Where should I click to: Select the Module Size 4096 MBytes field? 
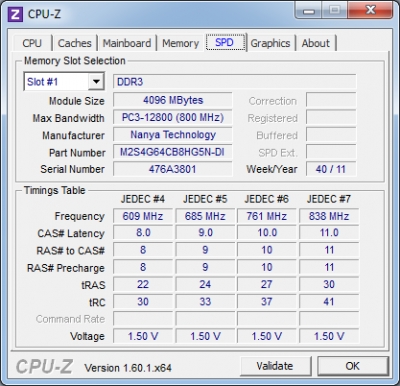tap(173, 100)
